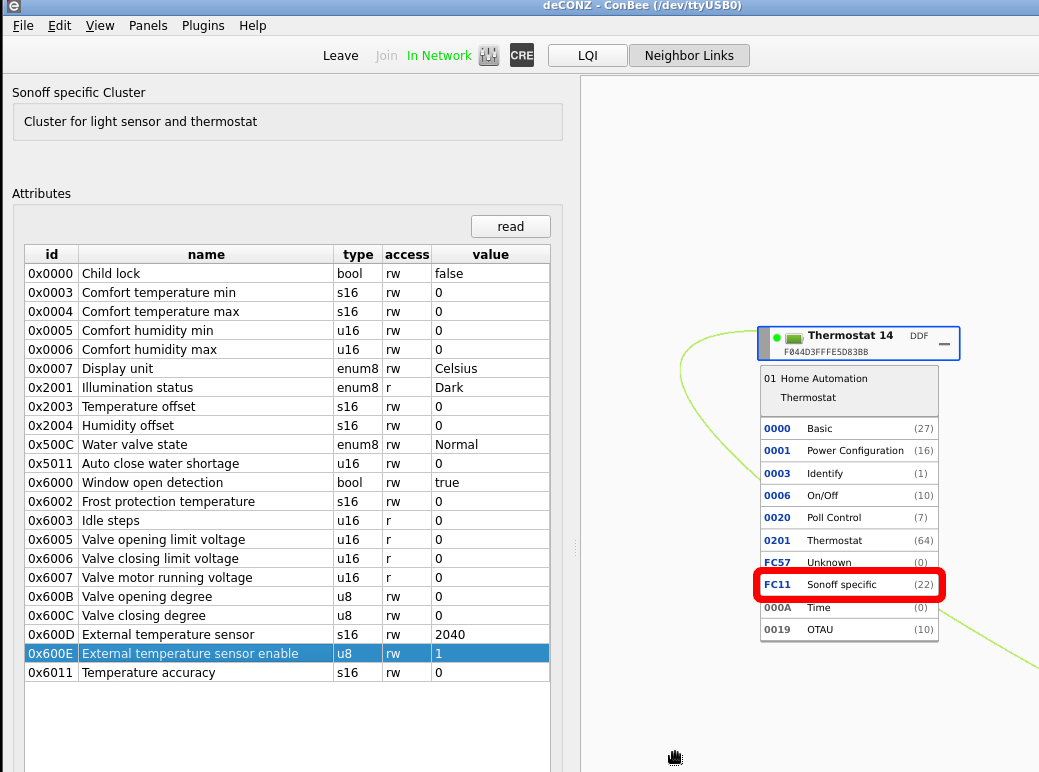Viewport: 1039px width, 772px height.
Task: Select Comfort humidity min row
Action: coord(287,331)
